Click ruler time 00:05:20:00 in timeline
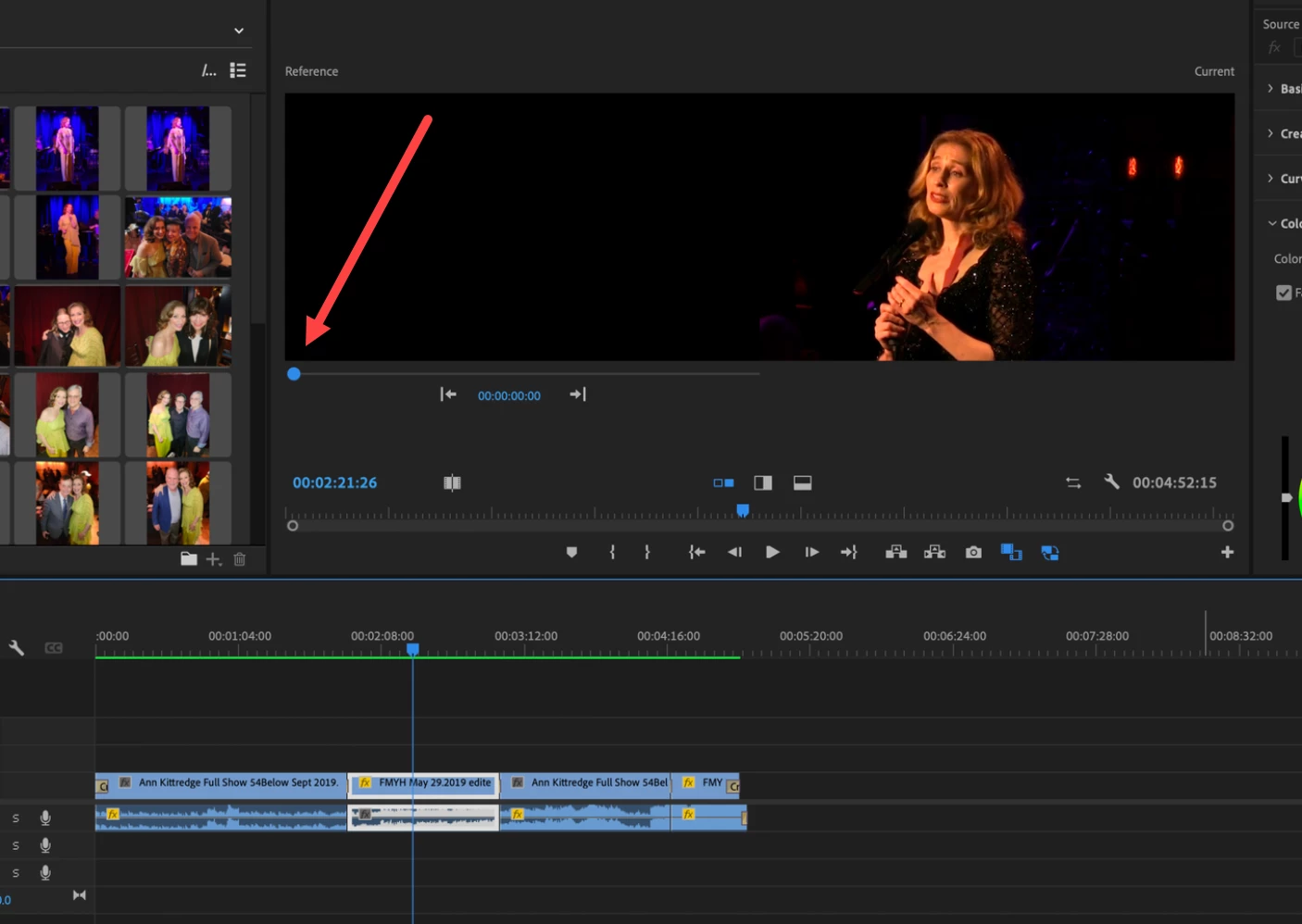Viewport: 1302px width, 924px height. click(x=811, y=636)
